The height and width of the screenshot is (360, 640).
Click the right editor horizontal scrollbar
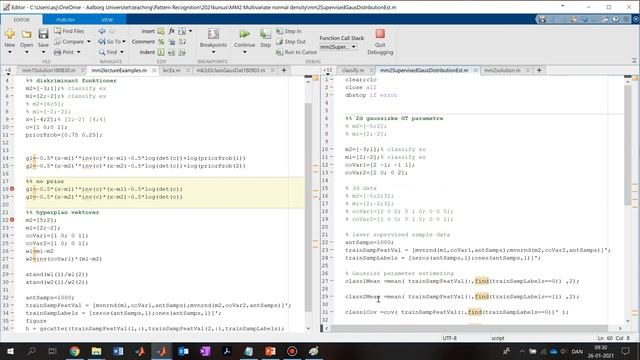pyautogui.click(x=469, y=328)
